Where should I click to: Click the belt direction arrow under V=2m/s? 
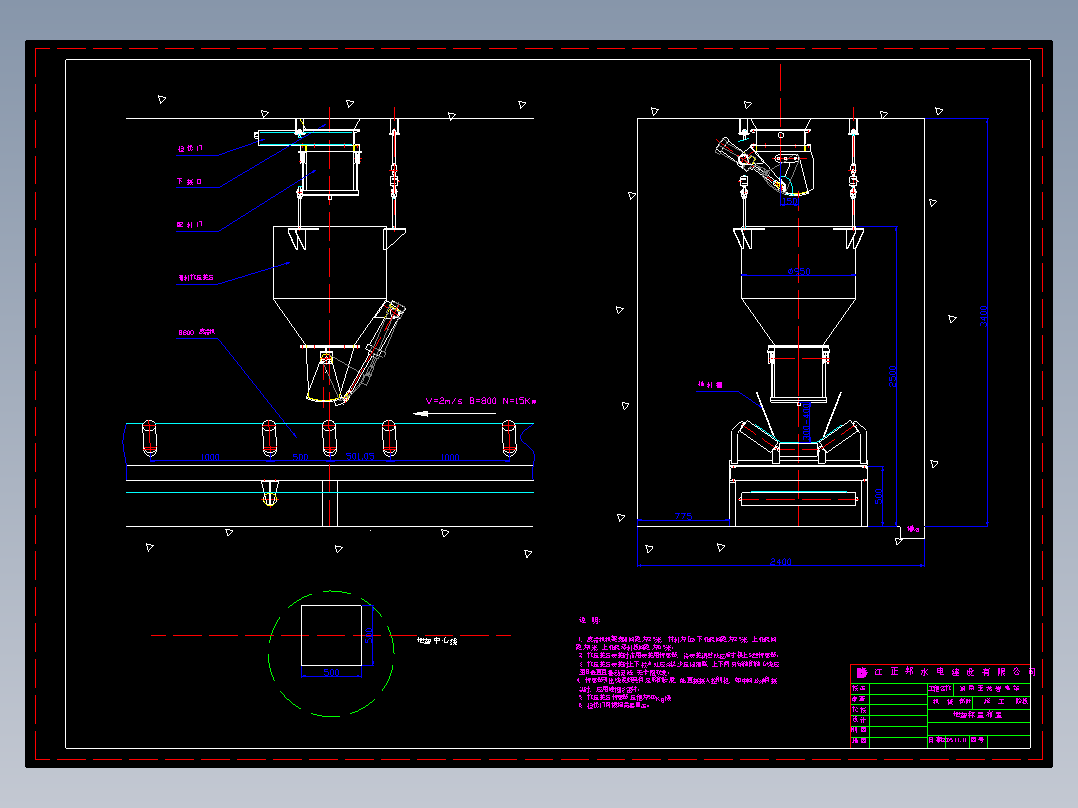(x=454, y=413)
